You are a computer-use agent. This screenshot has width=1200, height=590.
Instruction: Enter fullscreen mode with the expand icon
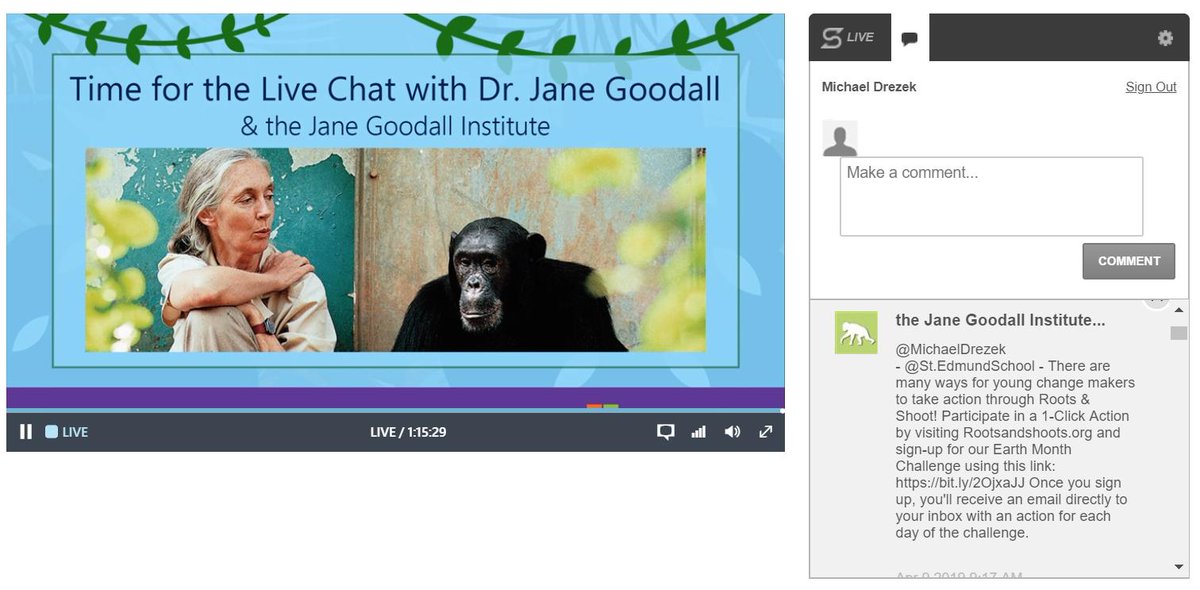click(766, 432)
